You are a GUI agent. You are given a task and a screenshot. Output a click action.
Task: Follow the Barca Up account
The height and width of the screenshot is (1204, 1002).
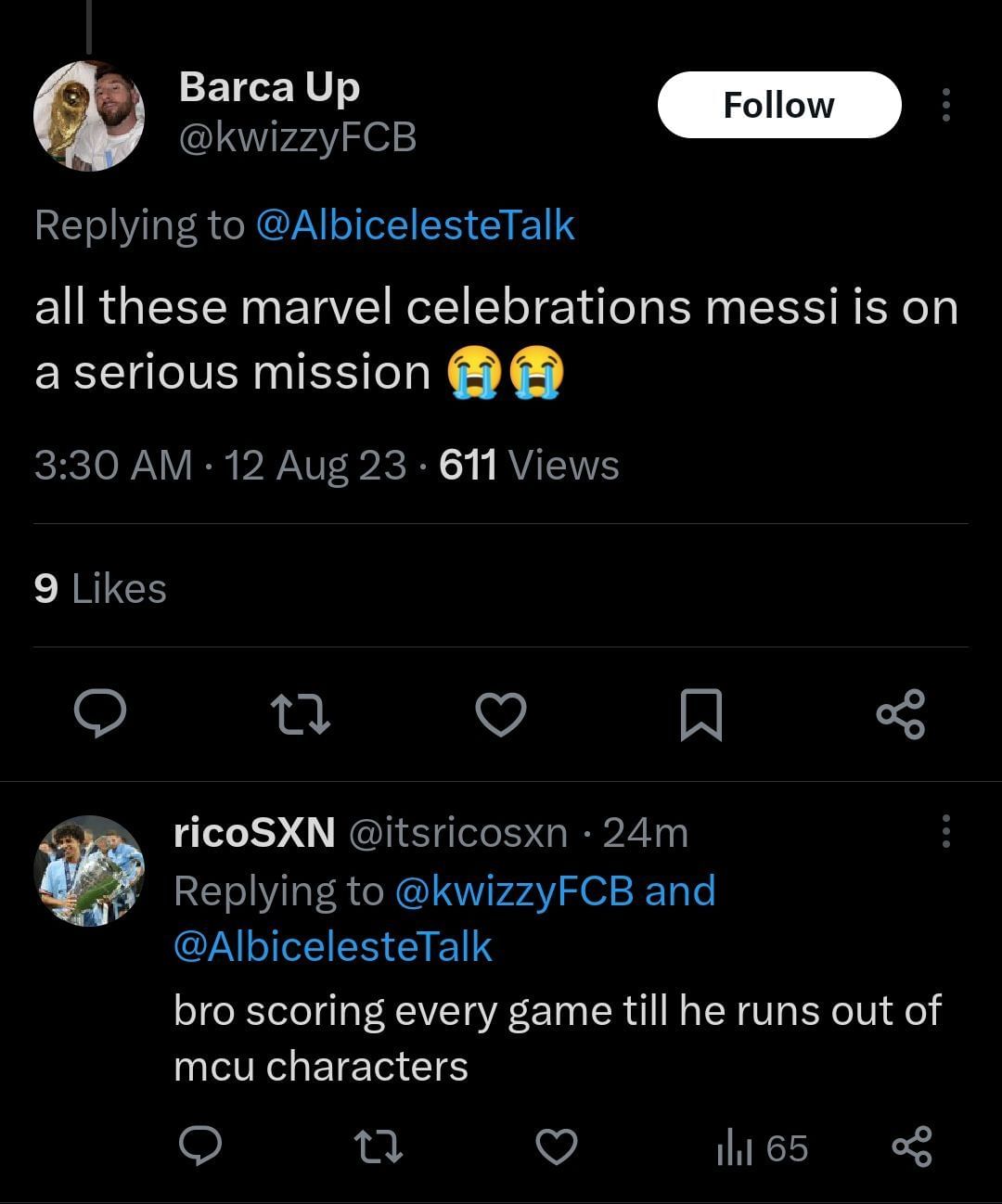click(x=778, y=106)
